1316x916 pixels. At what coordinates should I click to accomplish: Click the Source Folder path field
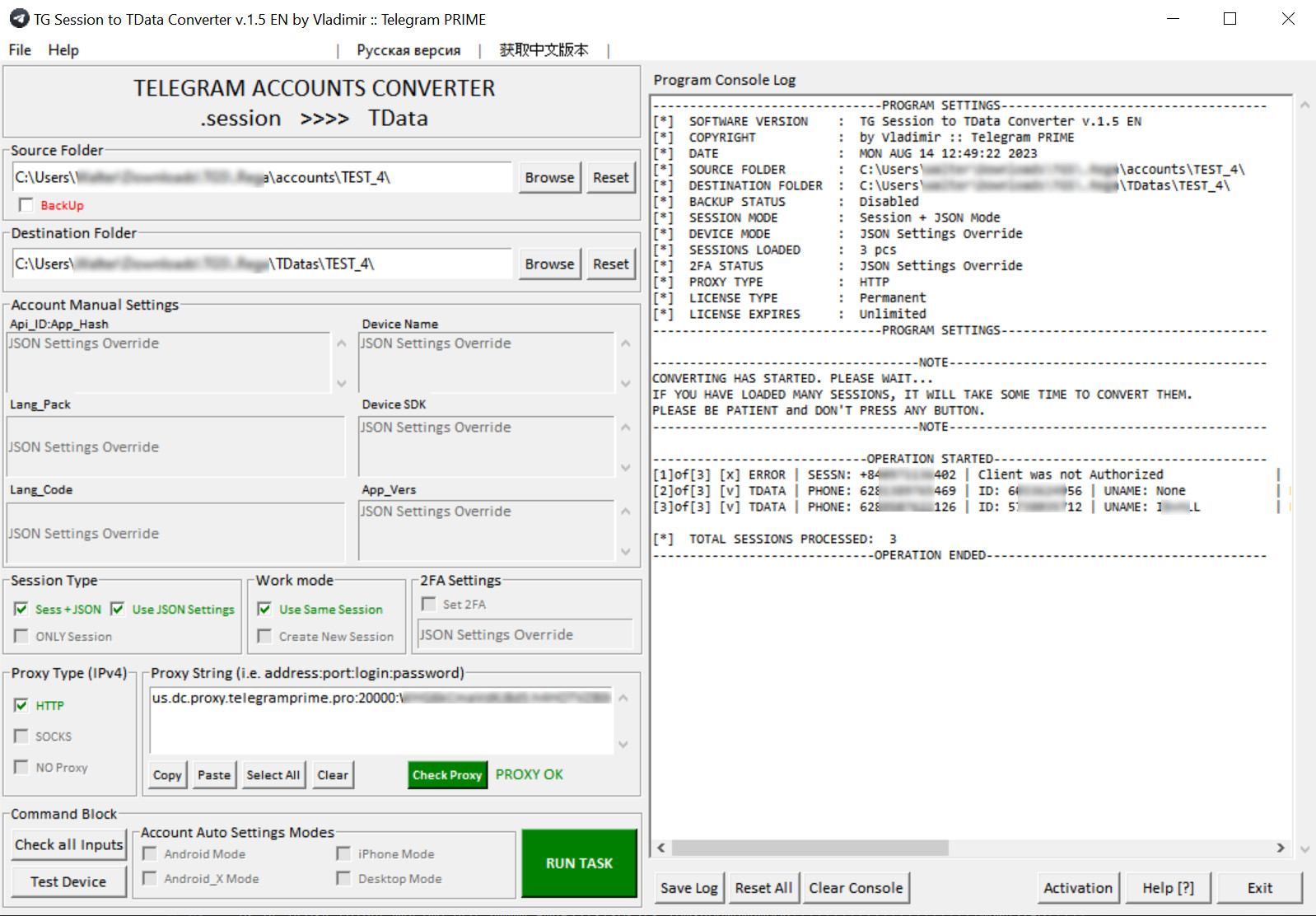262,177
